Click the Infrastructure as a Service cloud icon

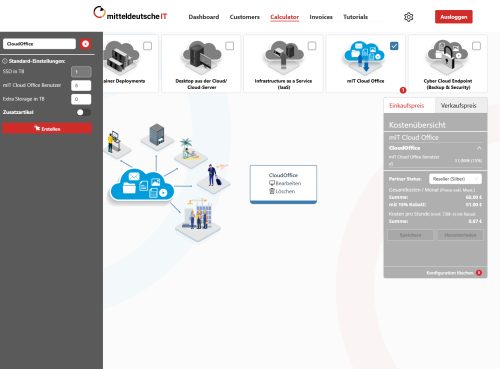284,58
